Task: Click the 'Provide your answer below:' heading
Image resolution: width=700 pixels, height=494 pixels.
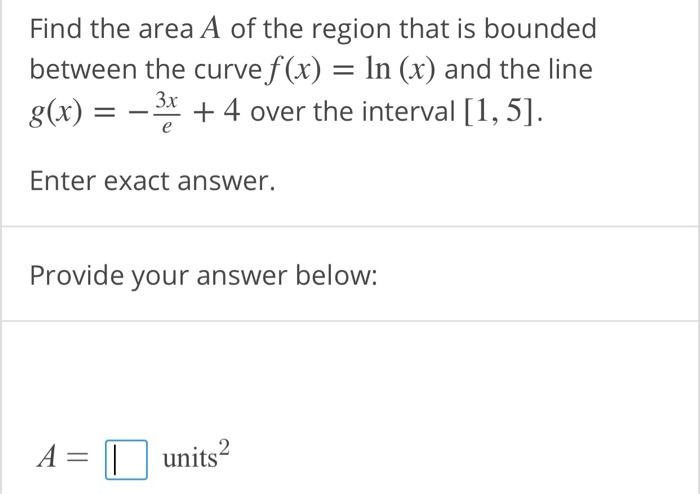Action: (204, 275)
